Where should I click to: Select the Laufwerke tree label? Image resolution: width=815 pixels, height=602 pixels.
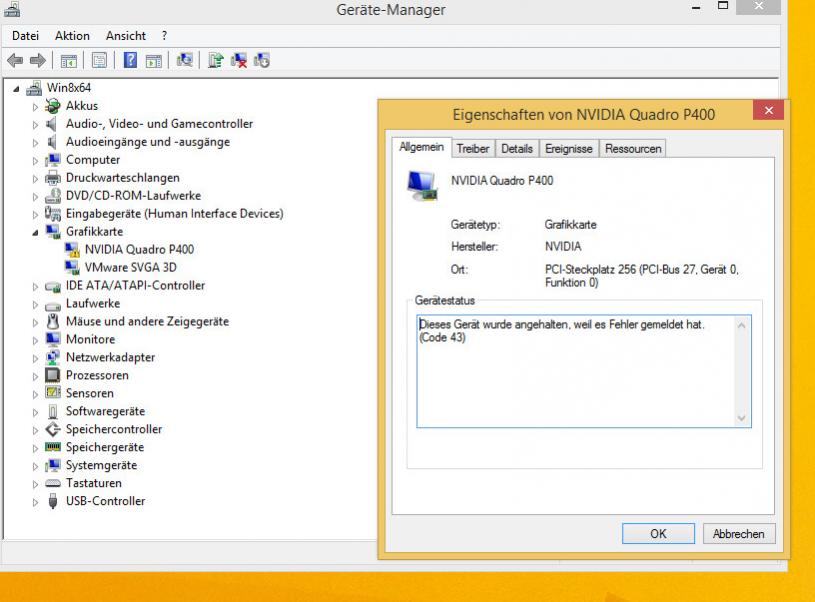93,303
